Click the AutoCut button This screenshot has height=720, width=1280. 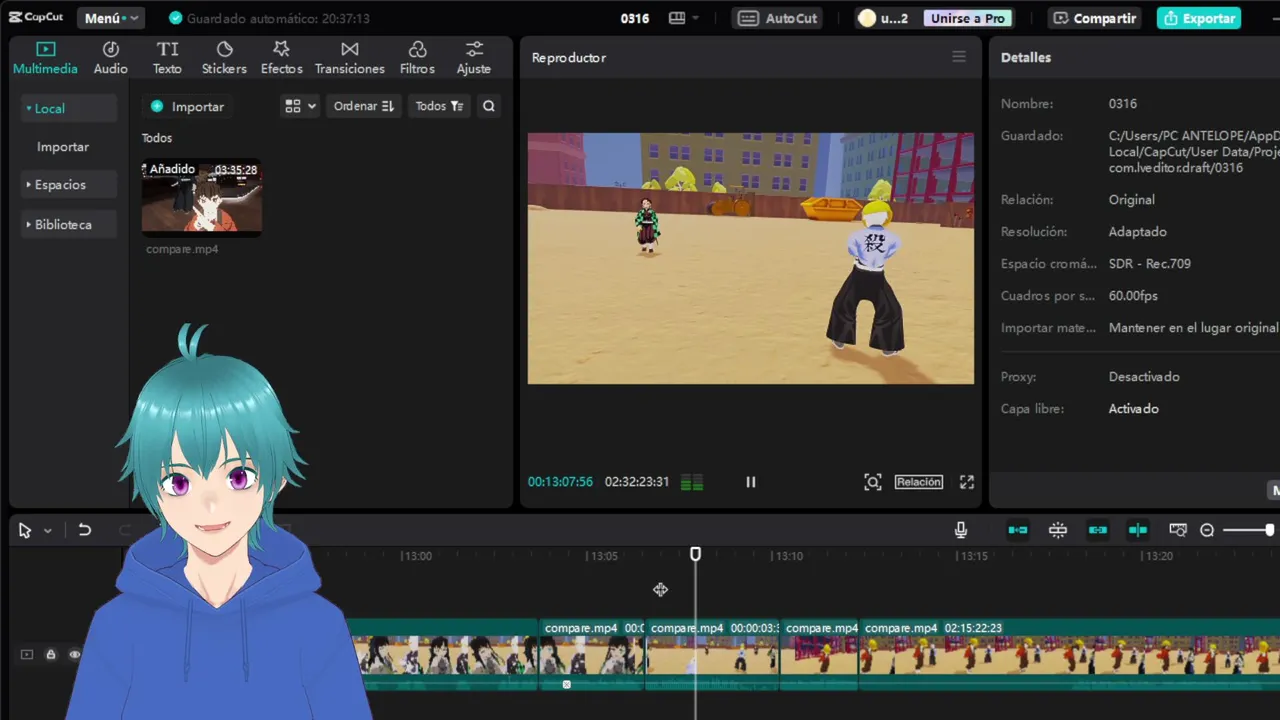pos(778,18)
